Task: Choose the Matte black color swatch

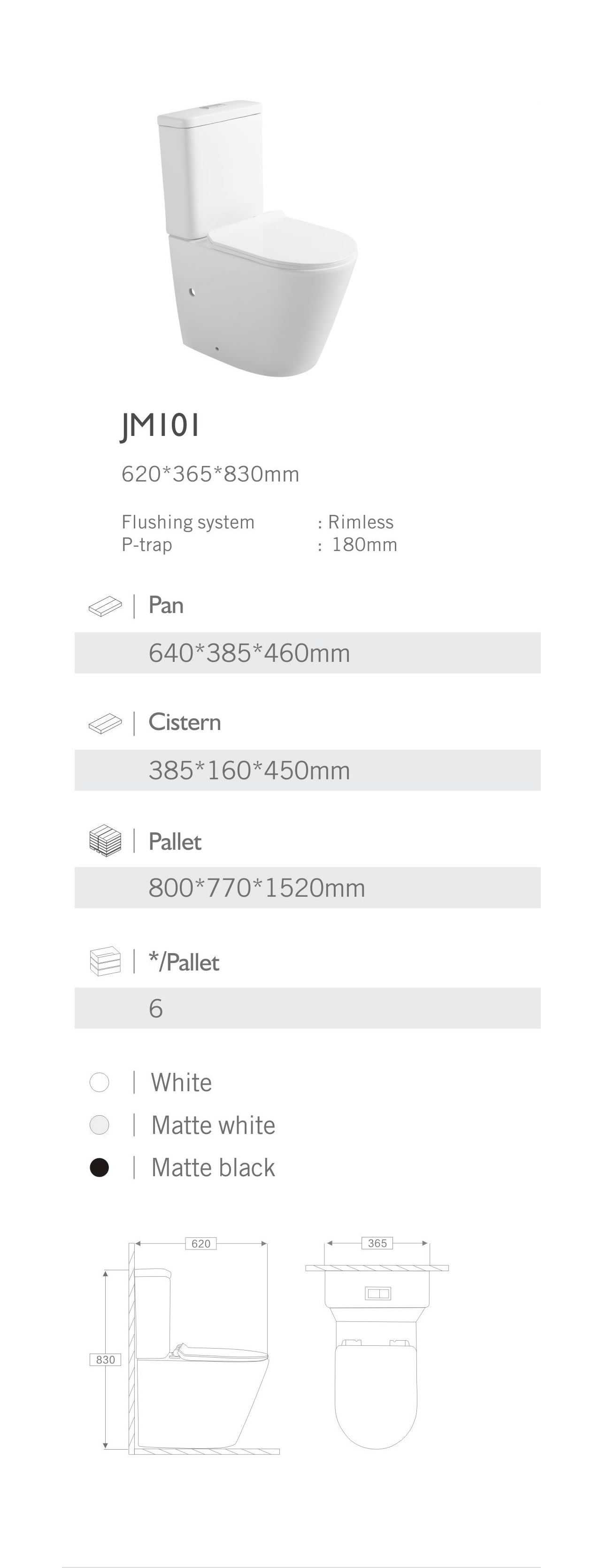Action: (99, 1167)
